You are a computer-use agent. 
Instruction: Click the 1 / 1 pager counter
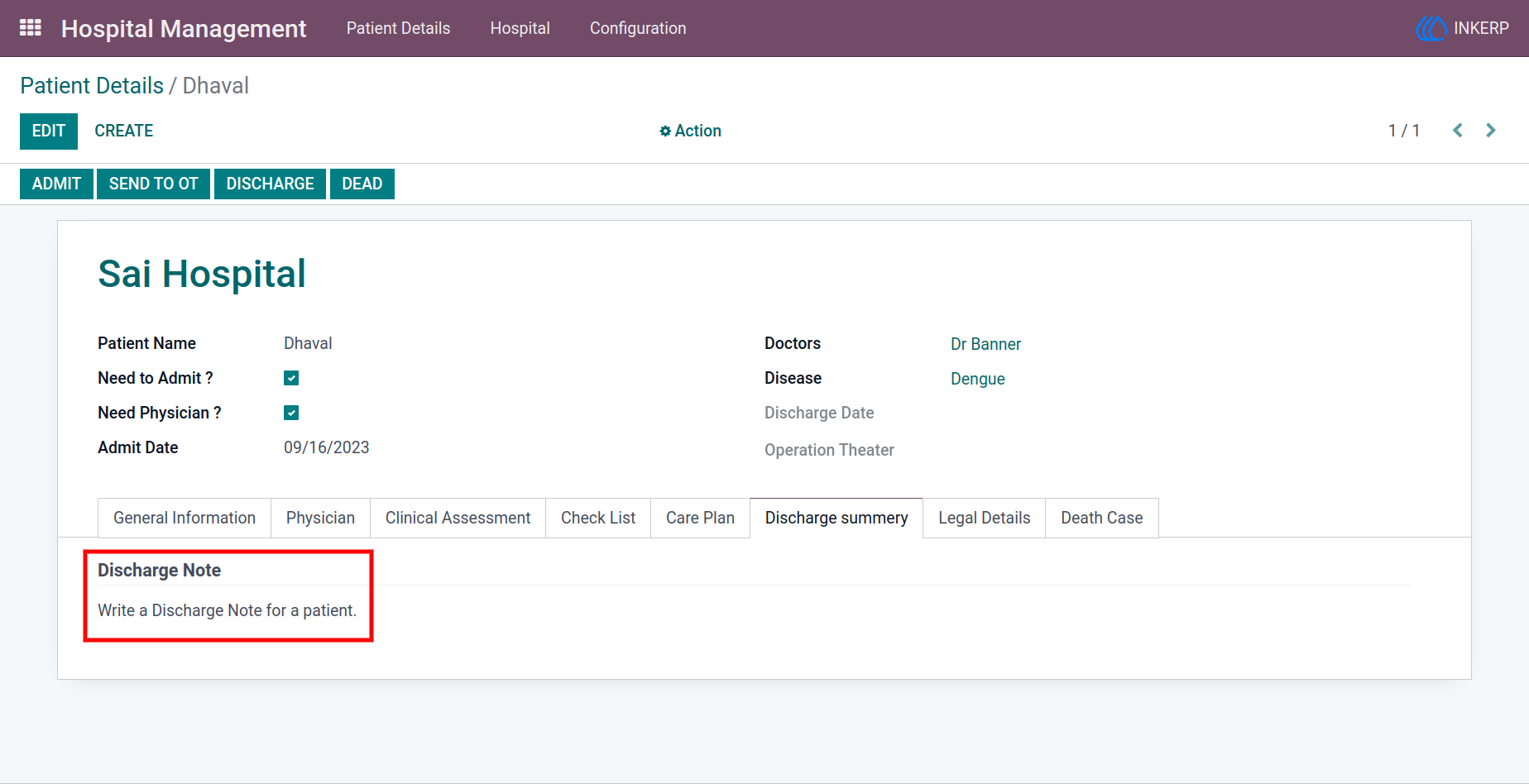click(x=1404, y=131)
